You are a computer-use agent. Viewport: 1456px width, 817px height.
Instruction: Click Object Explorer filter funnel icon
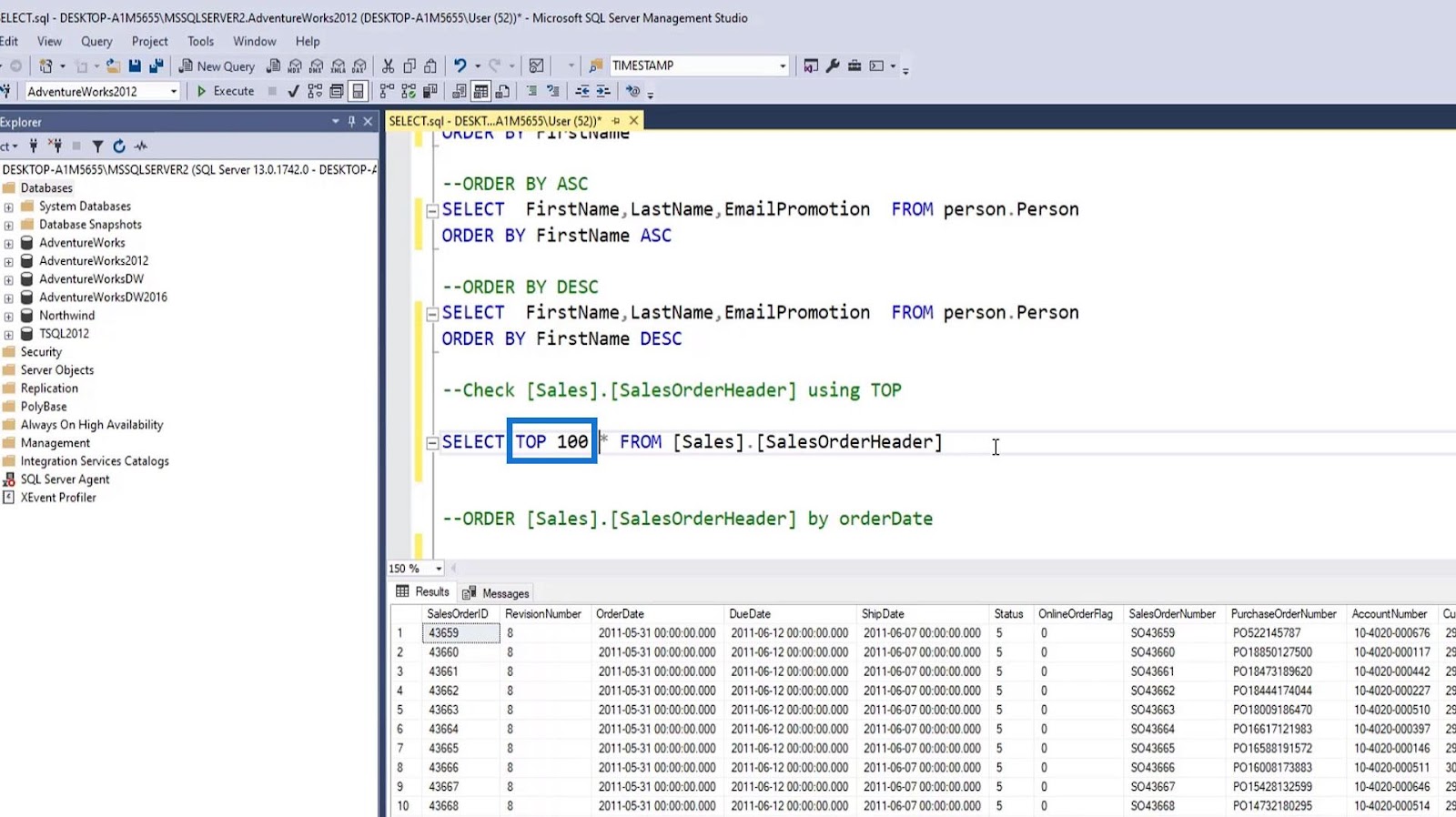click(x=97, y=146)
